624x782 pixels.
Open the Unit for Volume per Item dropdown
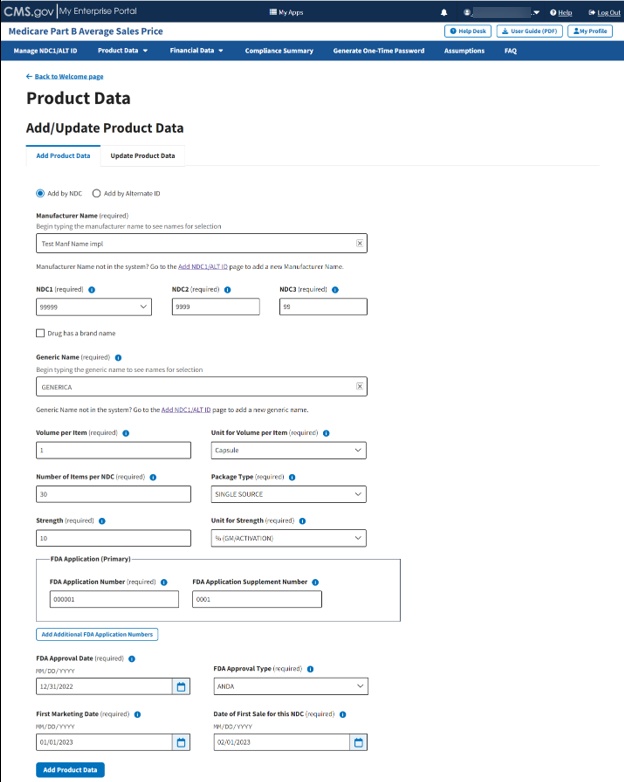[x=288, y=450]
